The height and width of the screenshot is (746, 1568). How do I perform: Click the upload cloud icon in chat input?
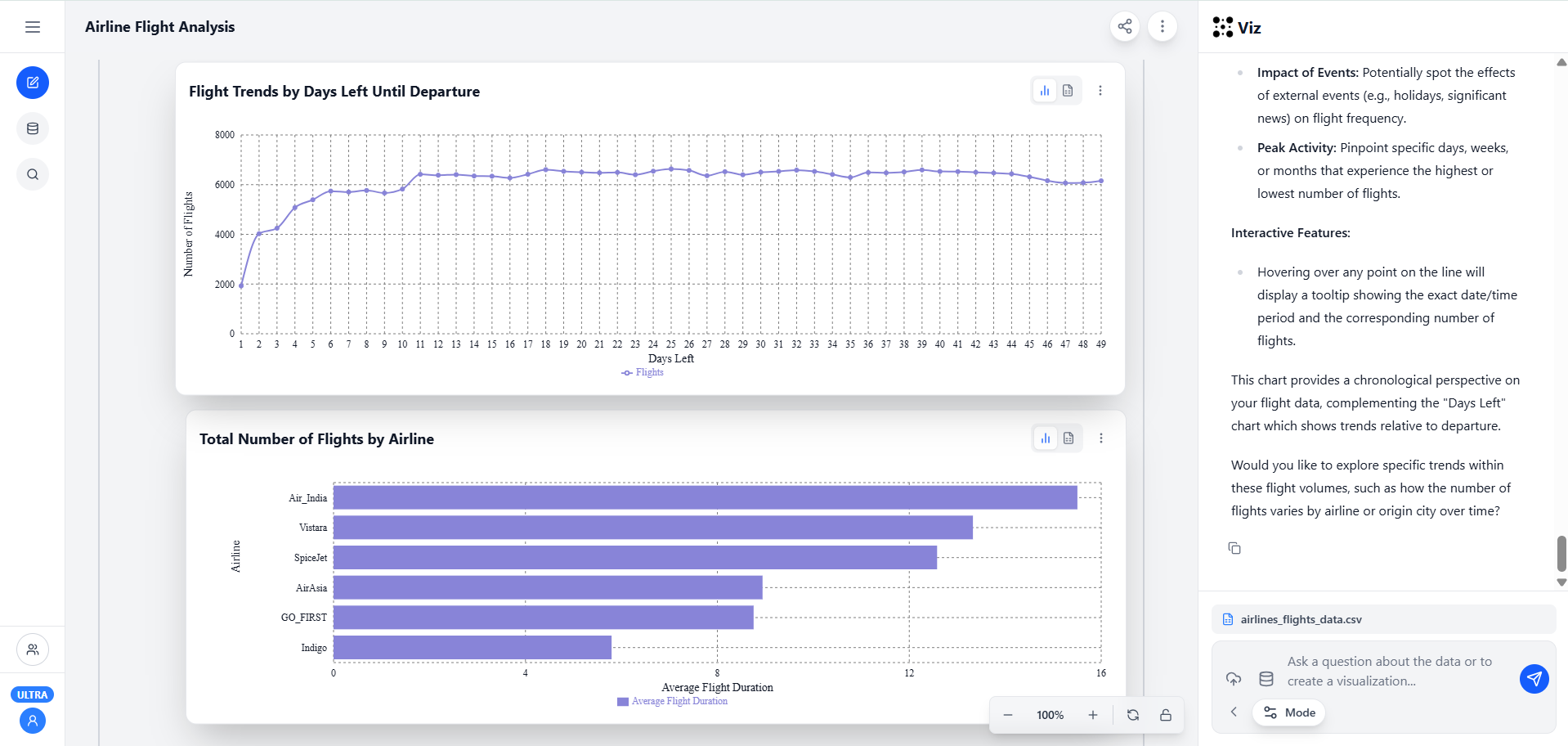pos(1234,679)
